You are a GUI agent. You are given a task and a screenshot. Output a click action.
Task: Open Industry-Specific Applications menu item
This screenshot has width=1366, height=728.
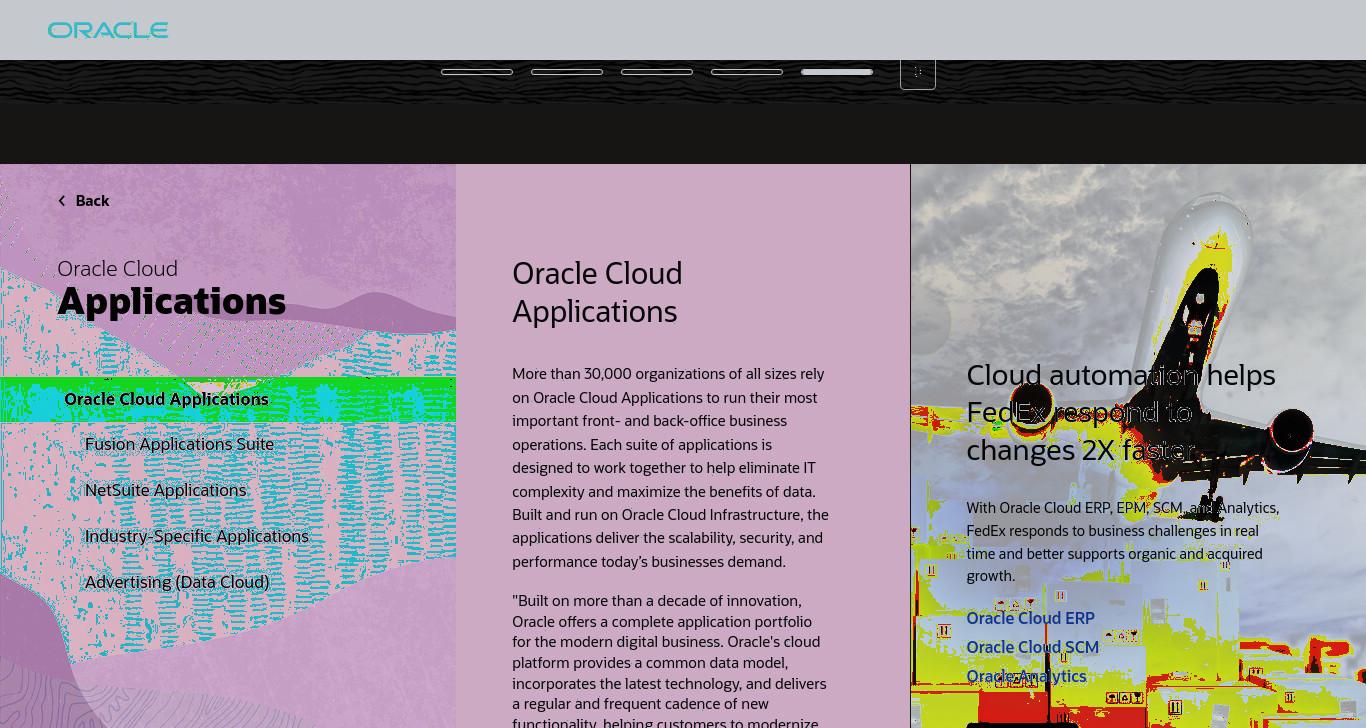(197, 536)
